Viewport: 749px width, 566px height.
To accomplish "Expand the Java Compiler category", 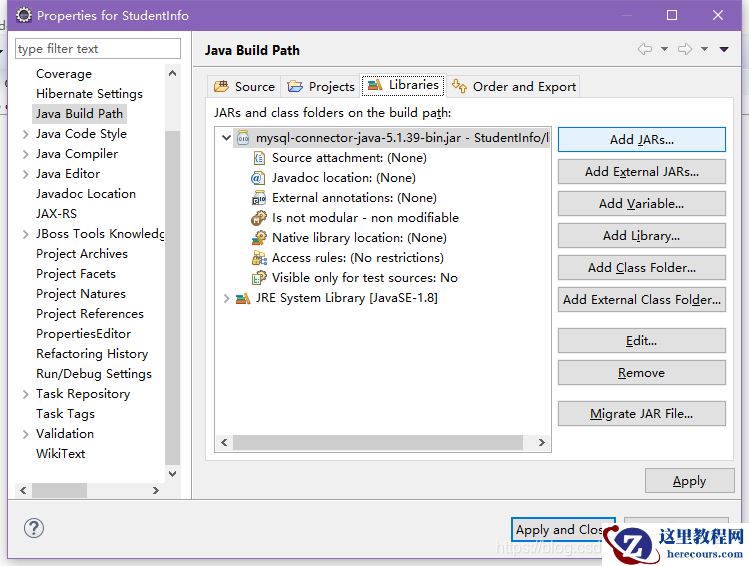I will point(25,154).
